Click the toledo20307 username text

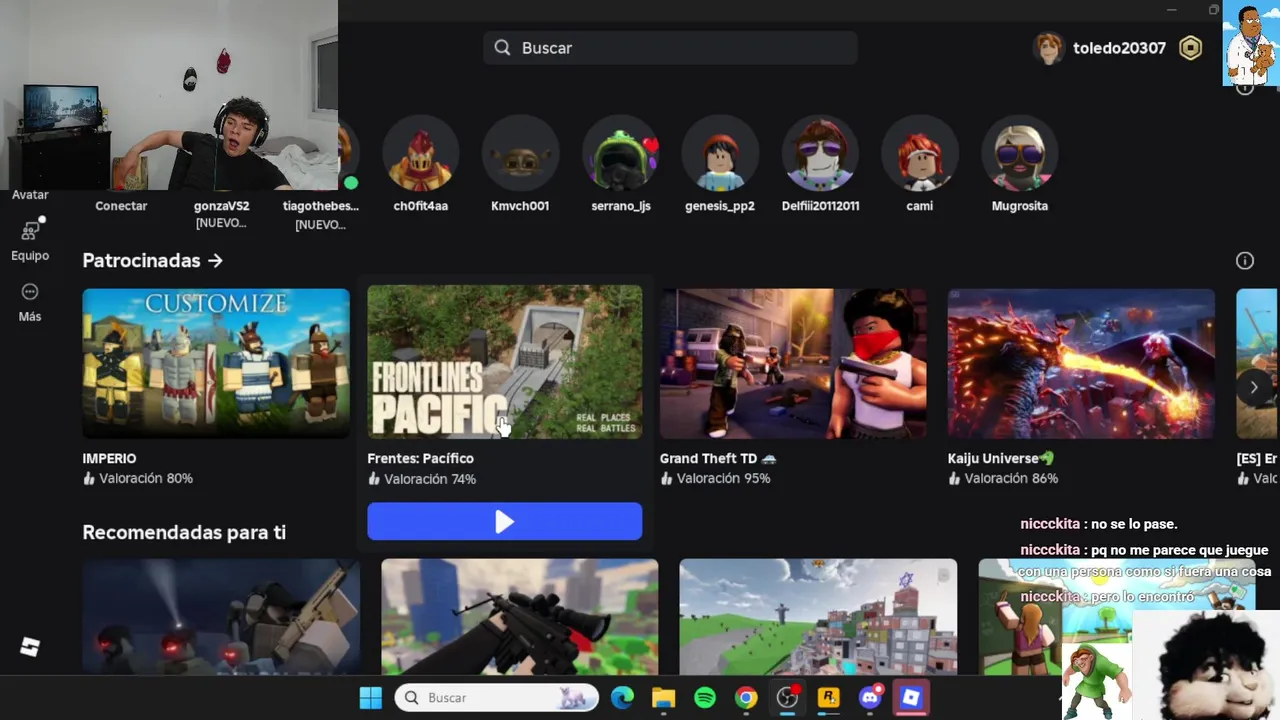[1119, 48]
